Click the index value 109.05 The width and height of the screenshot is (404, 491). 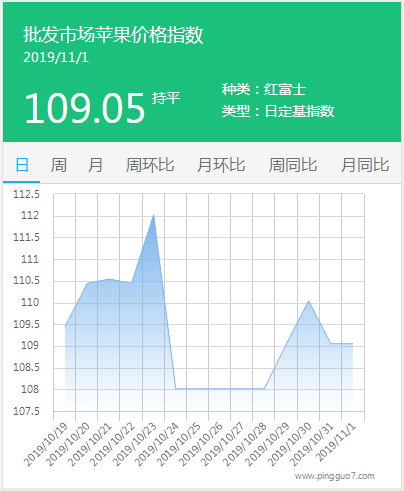pos(85,108)
